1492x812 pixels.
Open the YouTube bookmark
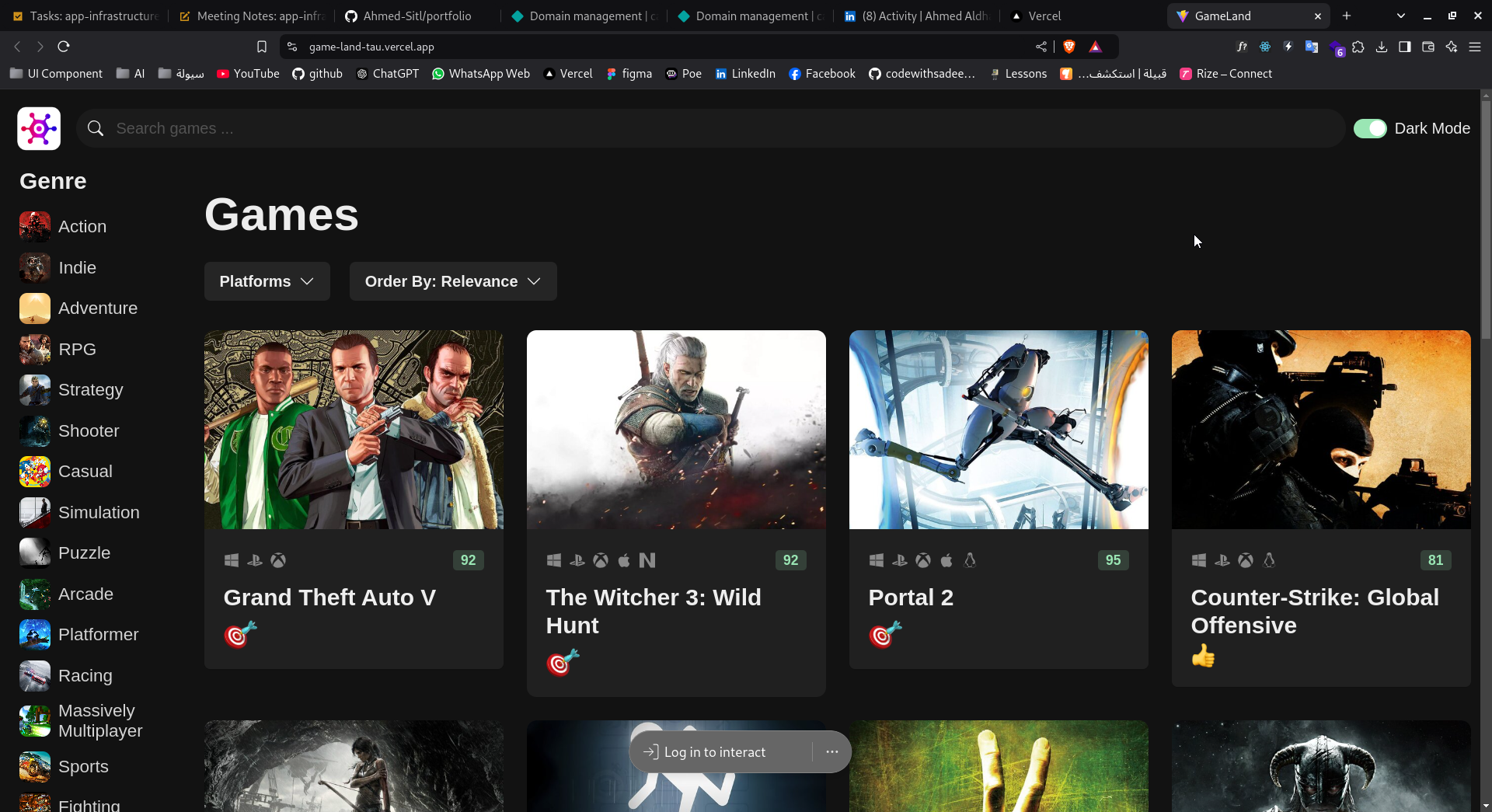[x=248, y=74]
